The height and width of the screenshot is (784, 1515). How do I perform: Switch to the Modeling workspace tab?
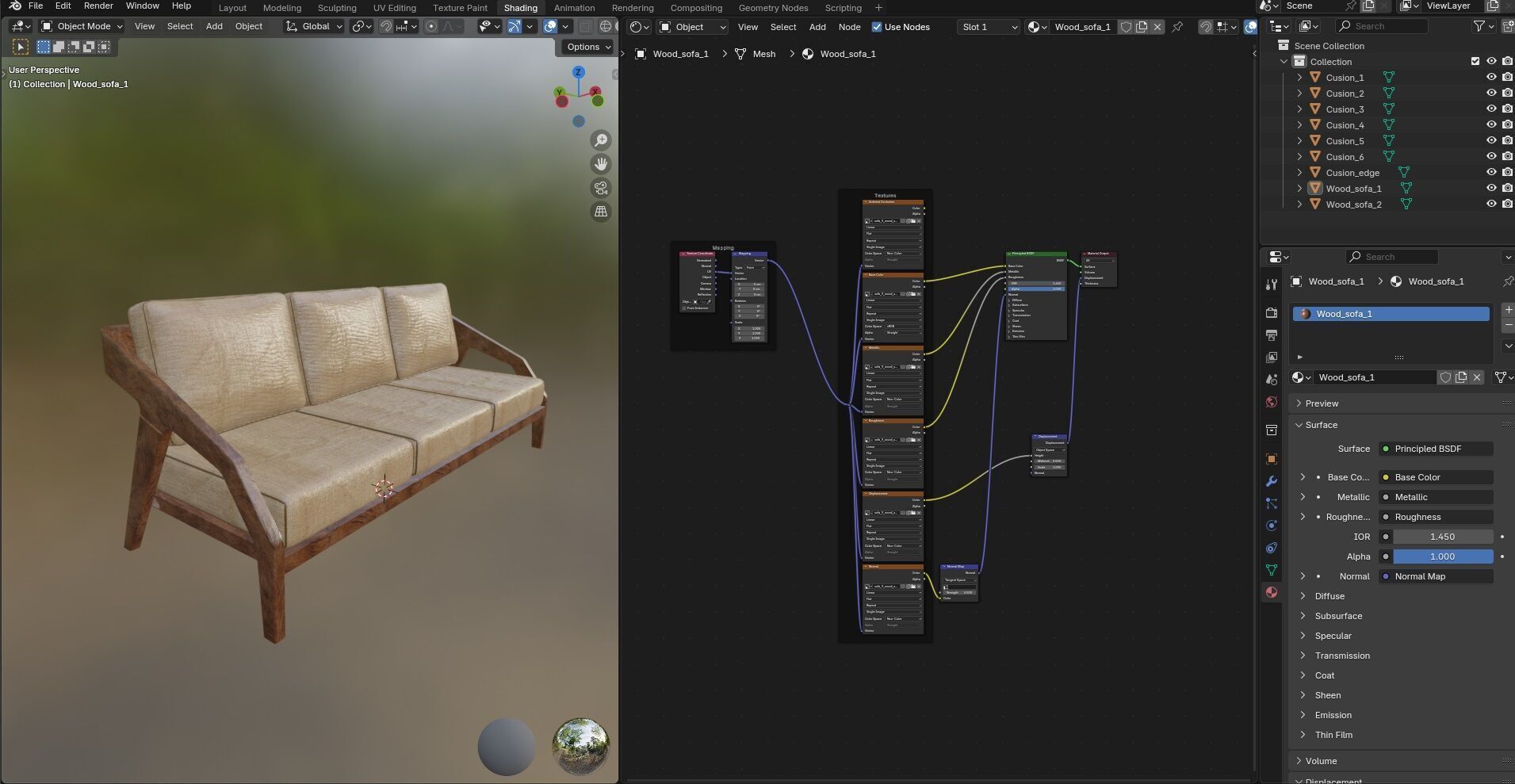coord(282,8)
